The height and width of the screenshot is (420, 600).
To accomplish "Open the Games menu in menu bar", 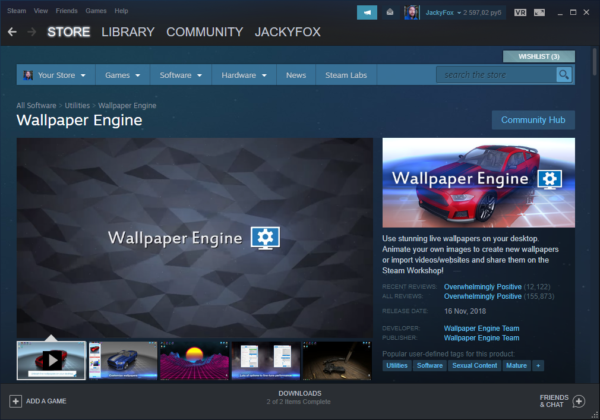I will click(96, 11).
